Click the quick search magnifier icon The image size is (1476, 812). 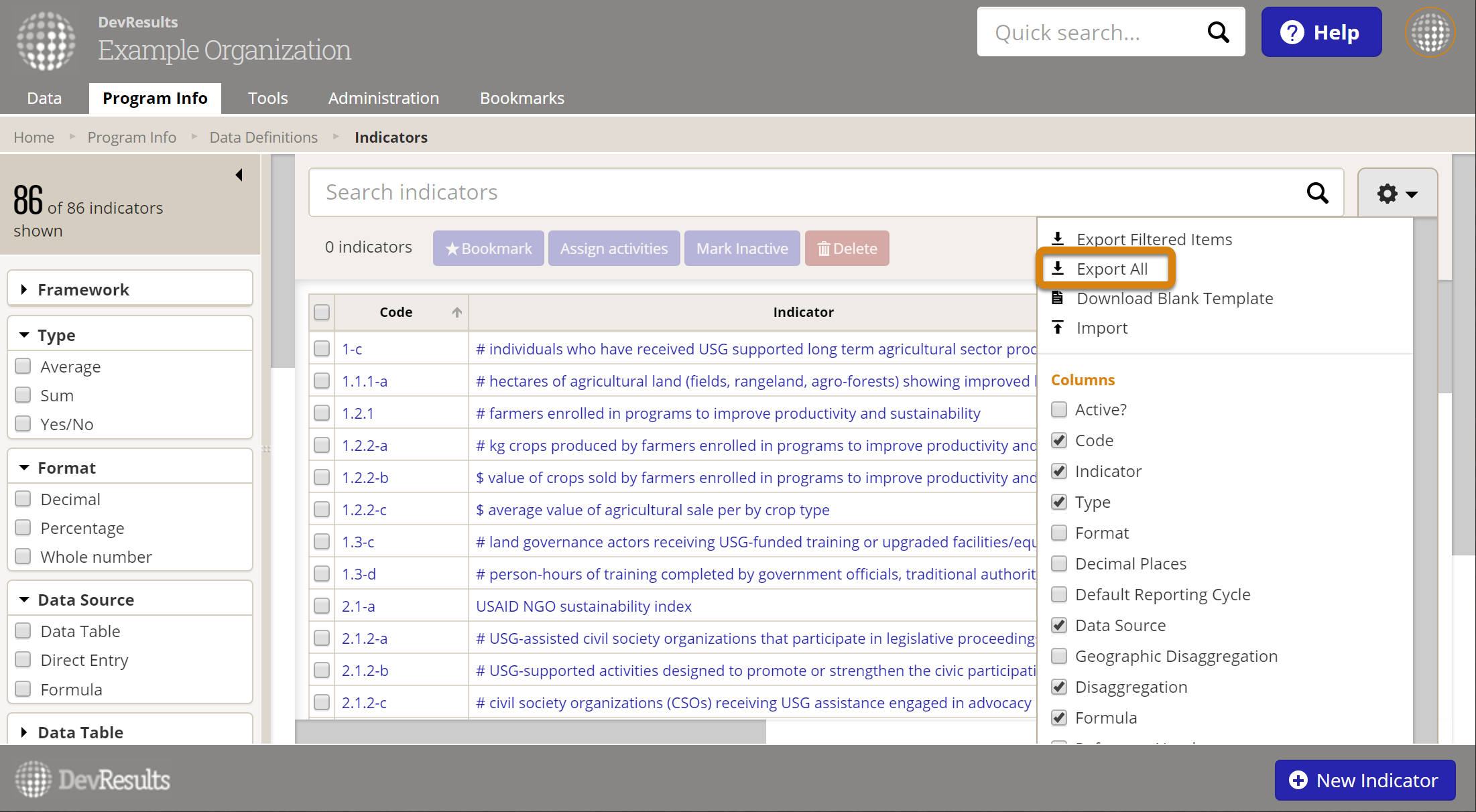point(1218,32)
